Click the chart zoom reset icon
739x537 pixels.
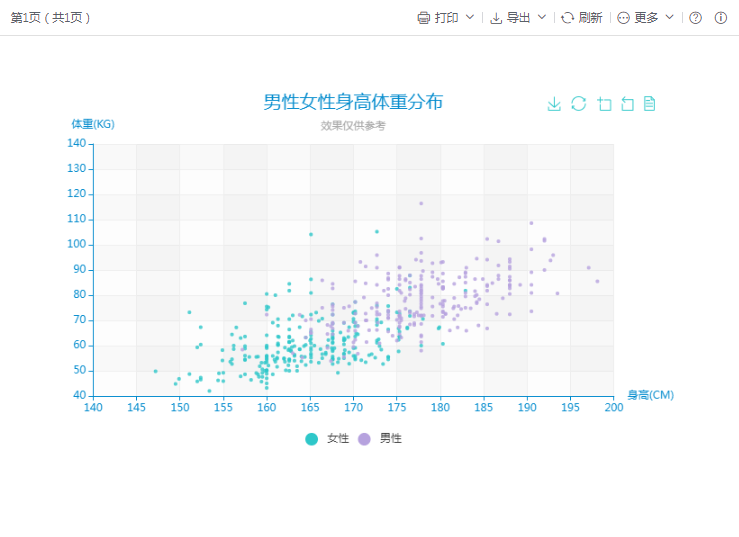point(627,104)
